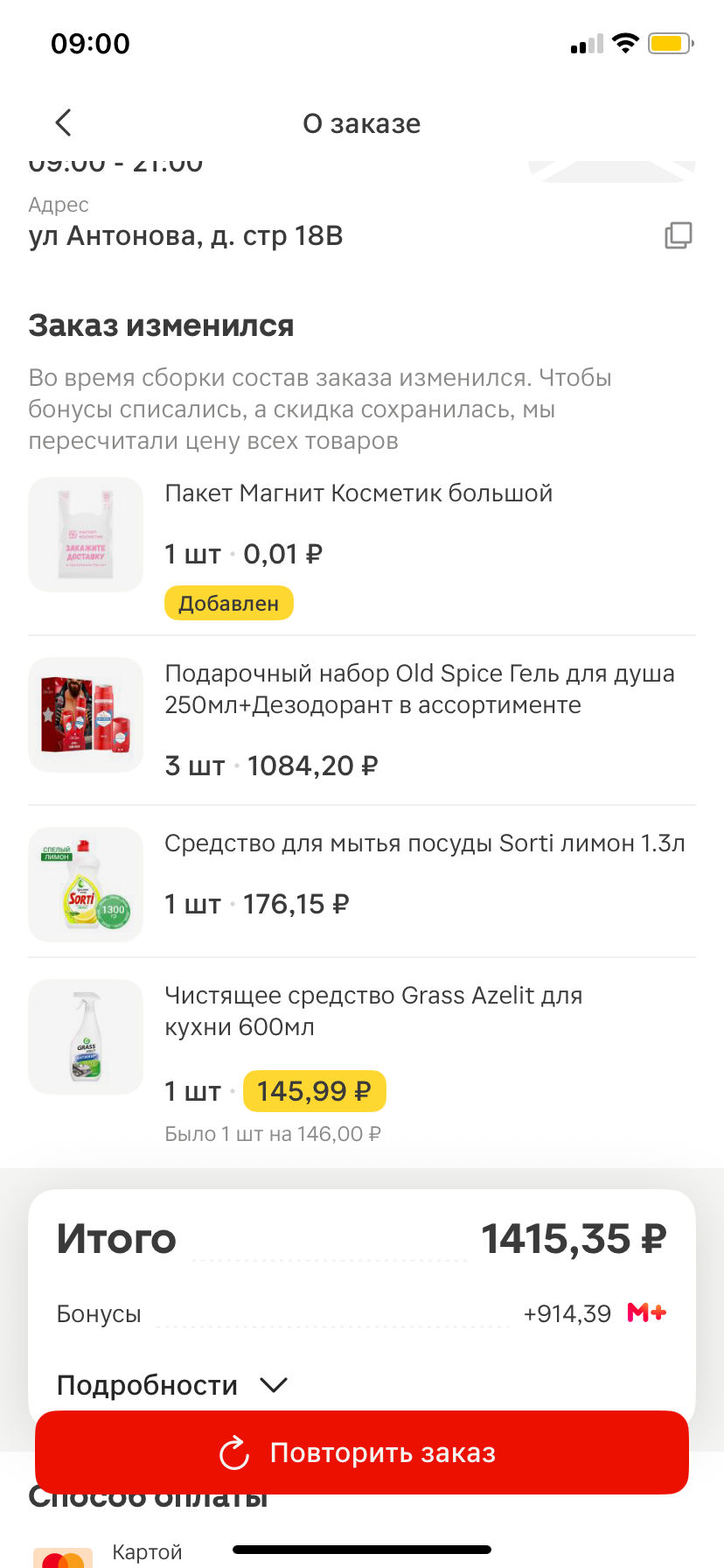
Task: Open Подарочный набор Old Spice product title
Action: coord(420,689)
